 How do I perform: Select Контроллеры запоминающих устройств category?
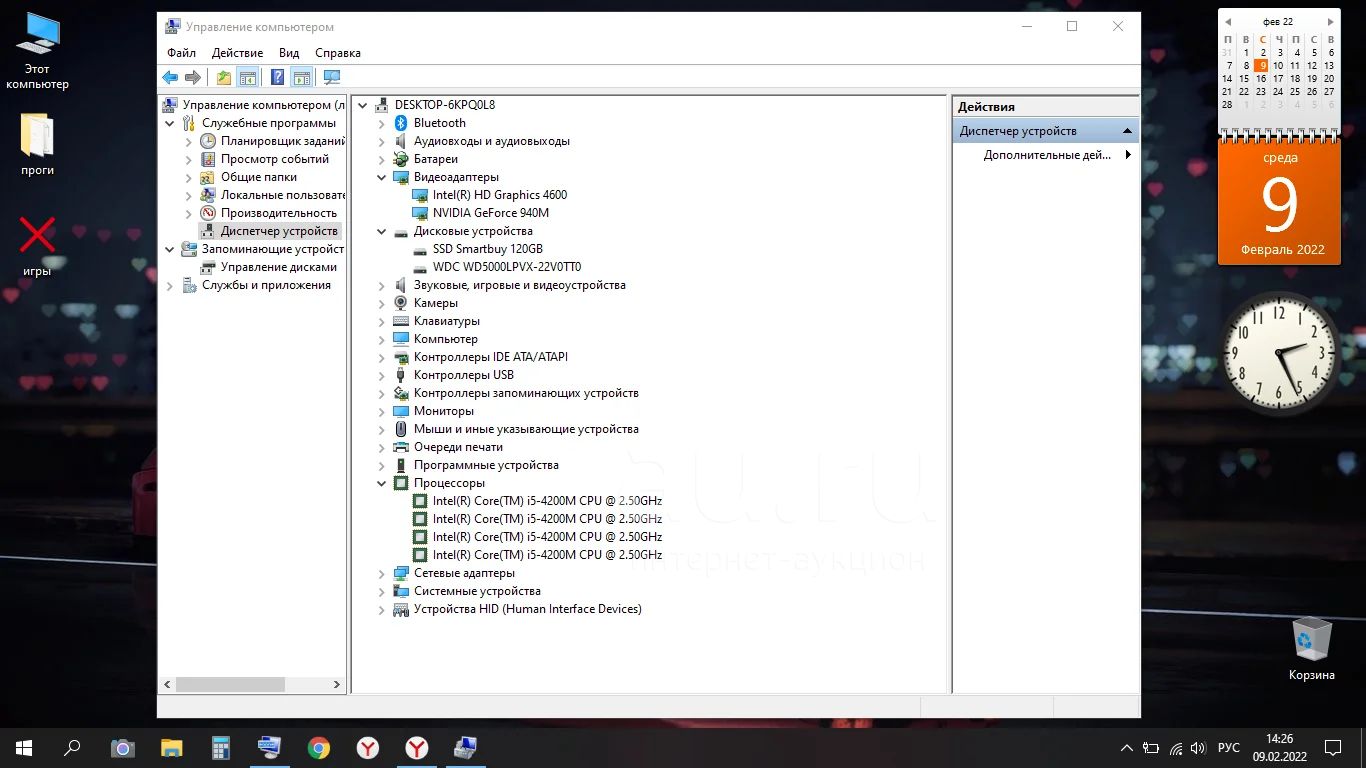526,393
